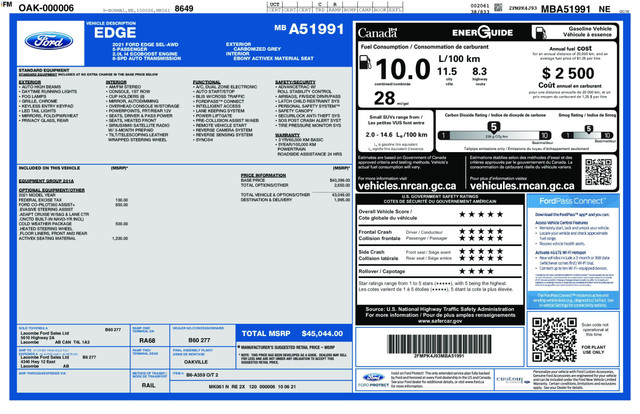
Task: Click the Canada wordmark
Action: (x=378, y=33)
